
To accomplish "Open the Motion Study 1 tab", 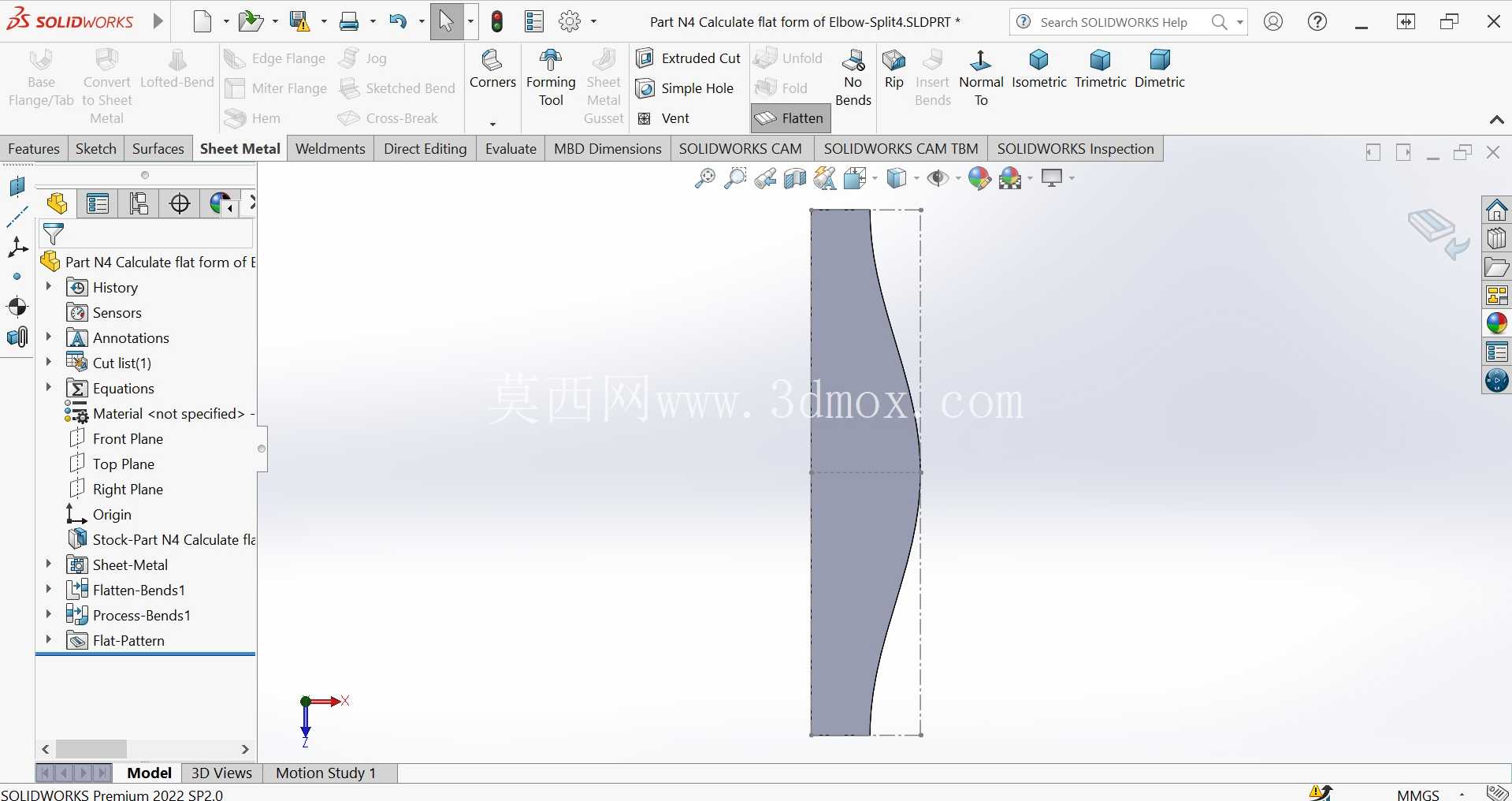I will point(326,773).
